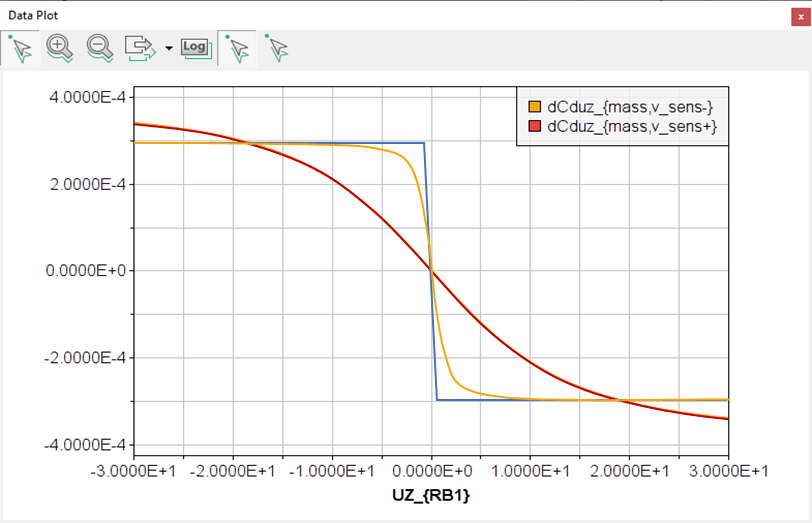Click the Data Plot window title

35,14
